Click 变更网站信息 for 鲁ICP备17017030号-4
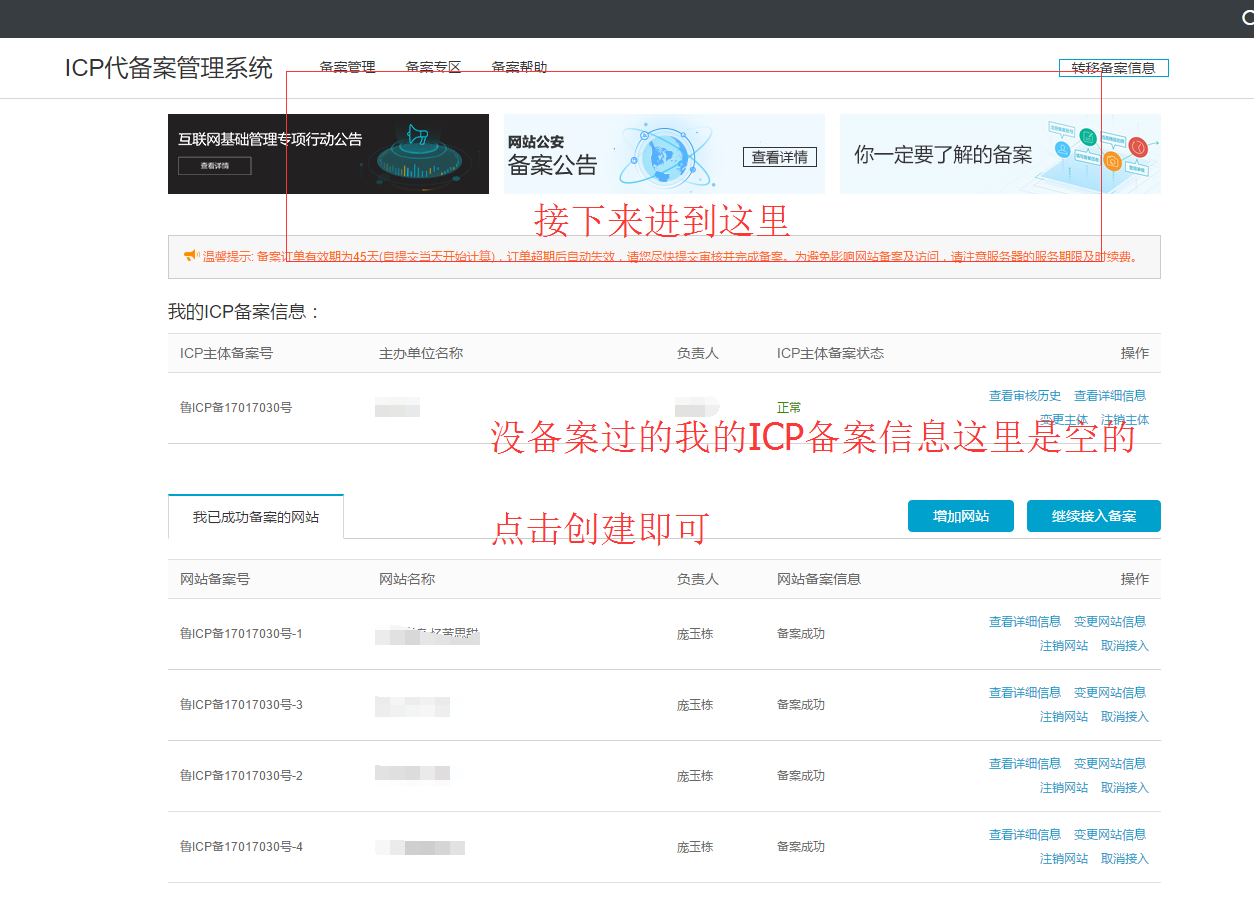The image size is (1254, 910). pyautogui.click(x=1110, y=835)
